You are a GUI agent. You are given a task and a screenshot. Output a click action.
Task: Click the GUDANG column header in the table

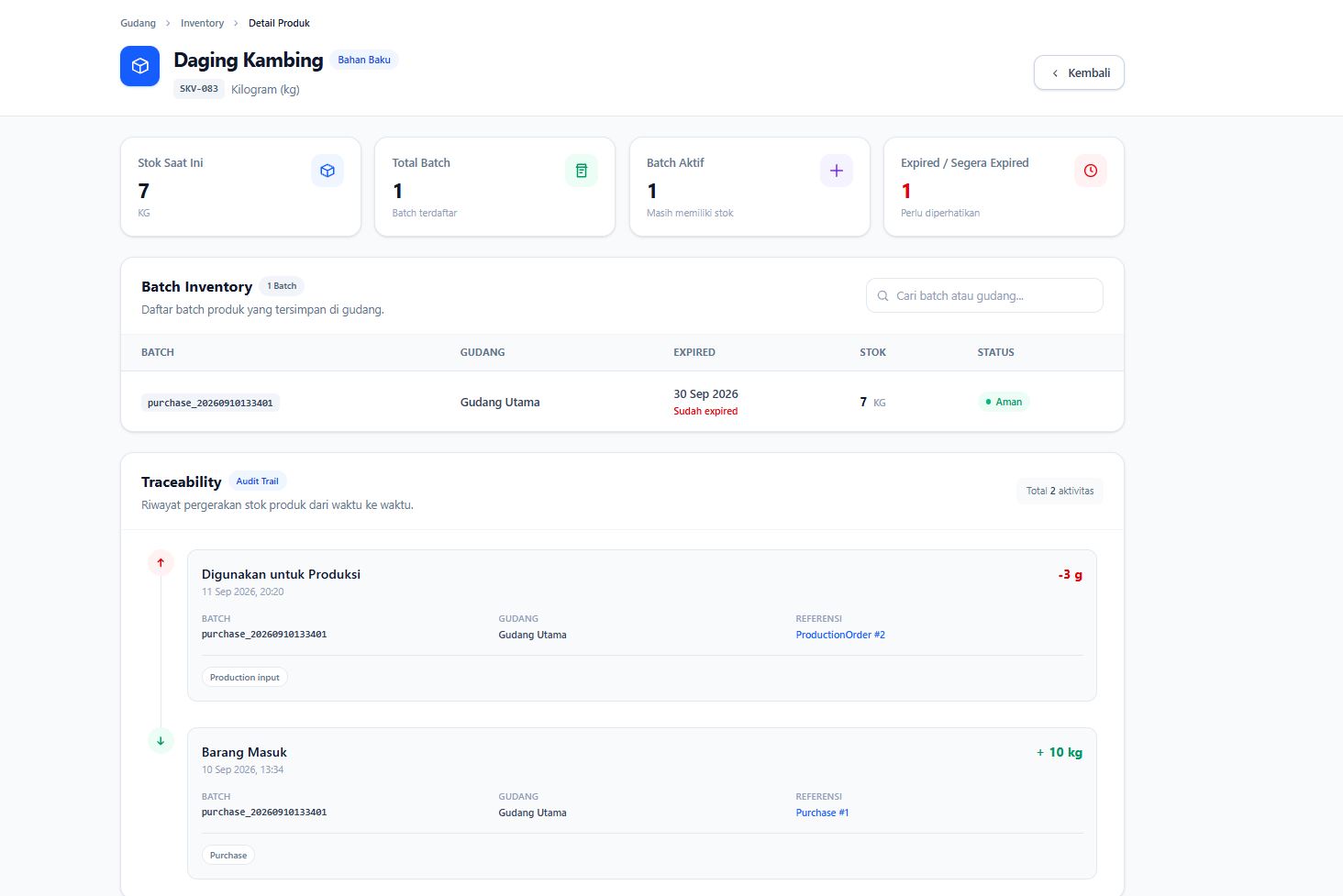click(x=483, y=352)
